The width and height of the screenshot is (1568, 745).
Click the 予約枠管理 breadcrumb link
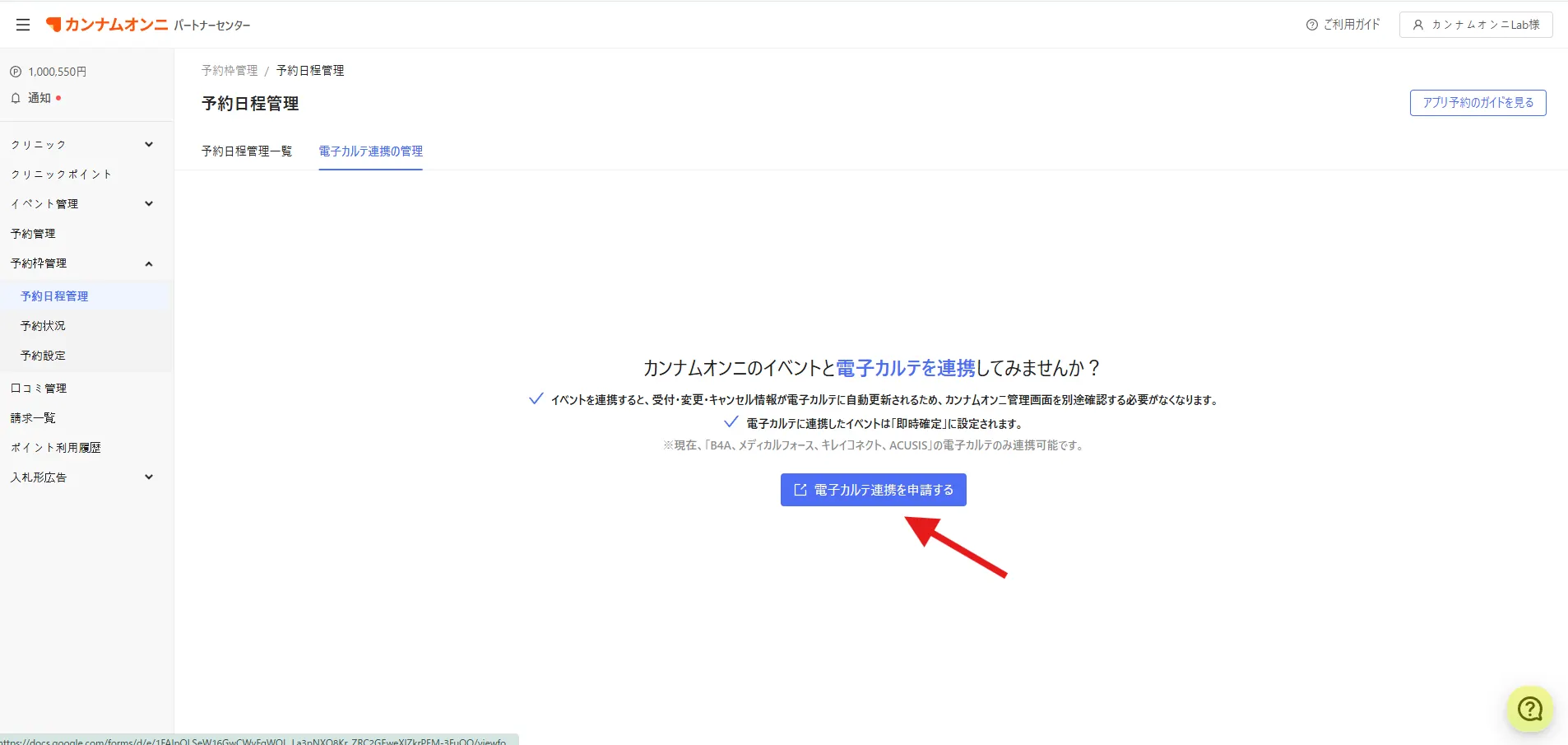pos(230,71)
